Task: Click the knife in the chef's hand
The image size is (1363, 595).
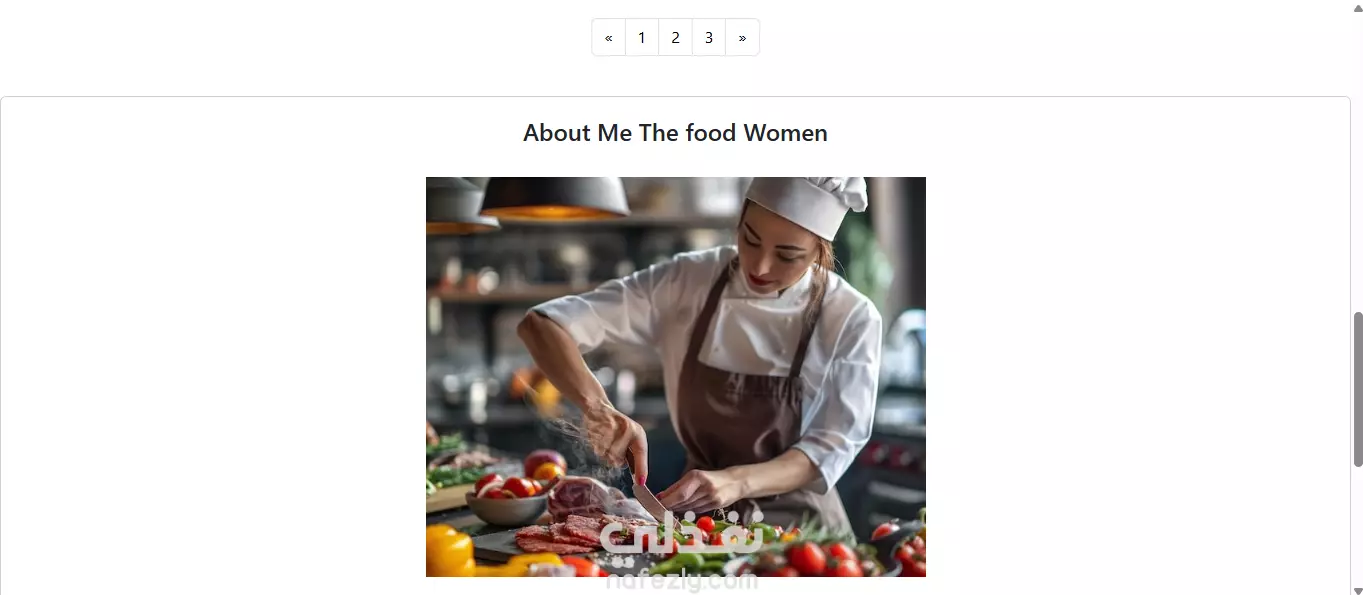Action: [649, 496]
